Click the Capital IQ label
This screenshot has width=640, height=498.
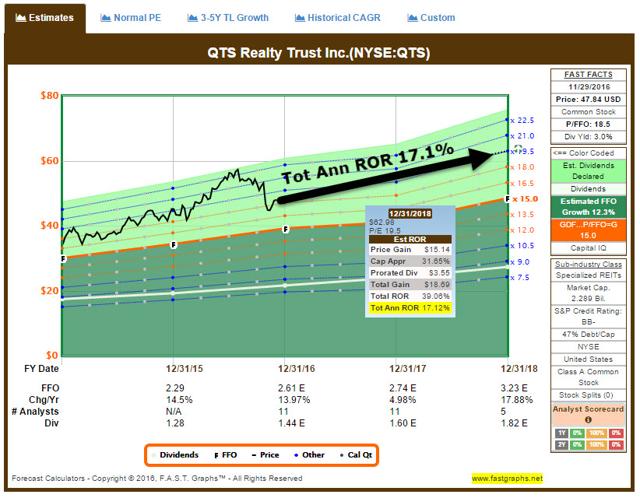tap(588, 248)
